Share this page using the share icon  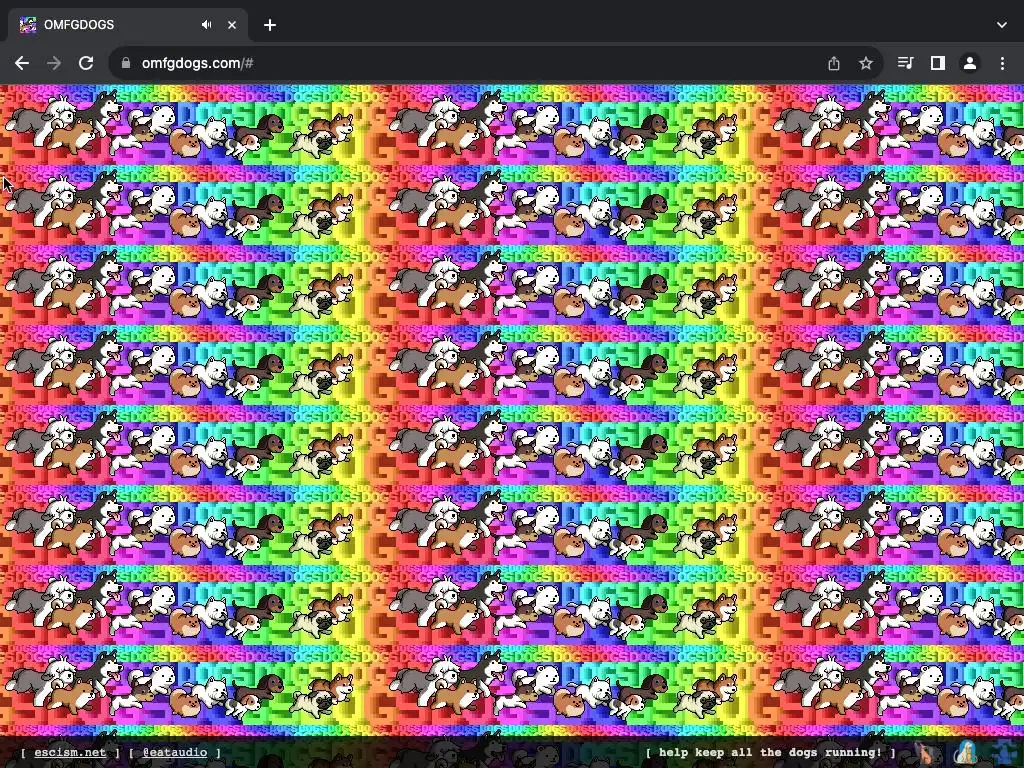pyautogui.click(x=834, y=63)
